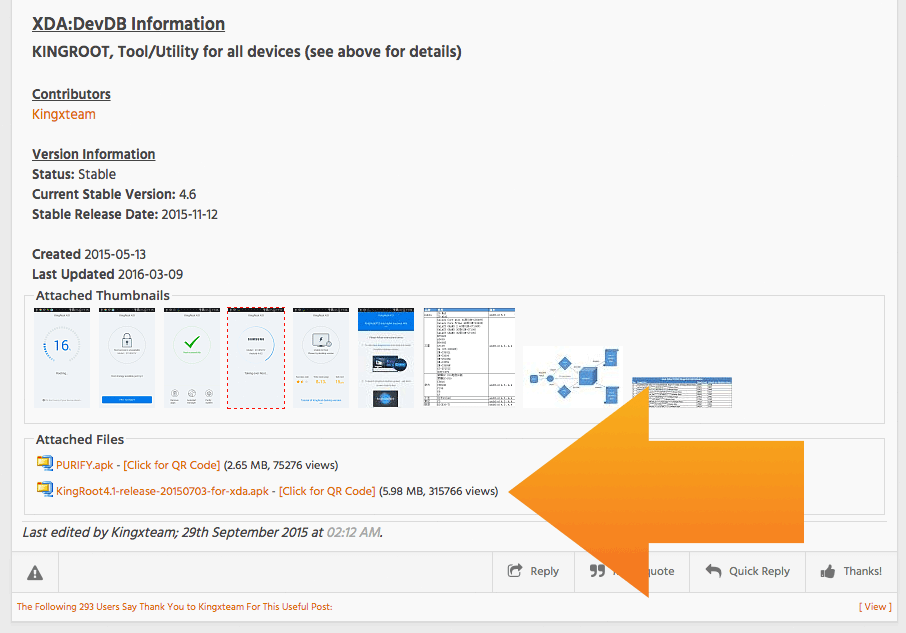Viewport: 906px width, 633px height.
Task: Click the Attached Files legend
Action: tap(80, 440)
